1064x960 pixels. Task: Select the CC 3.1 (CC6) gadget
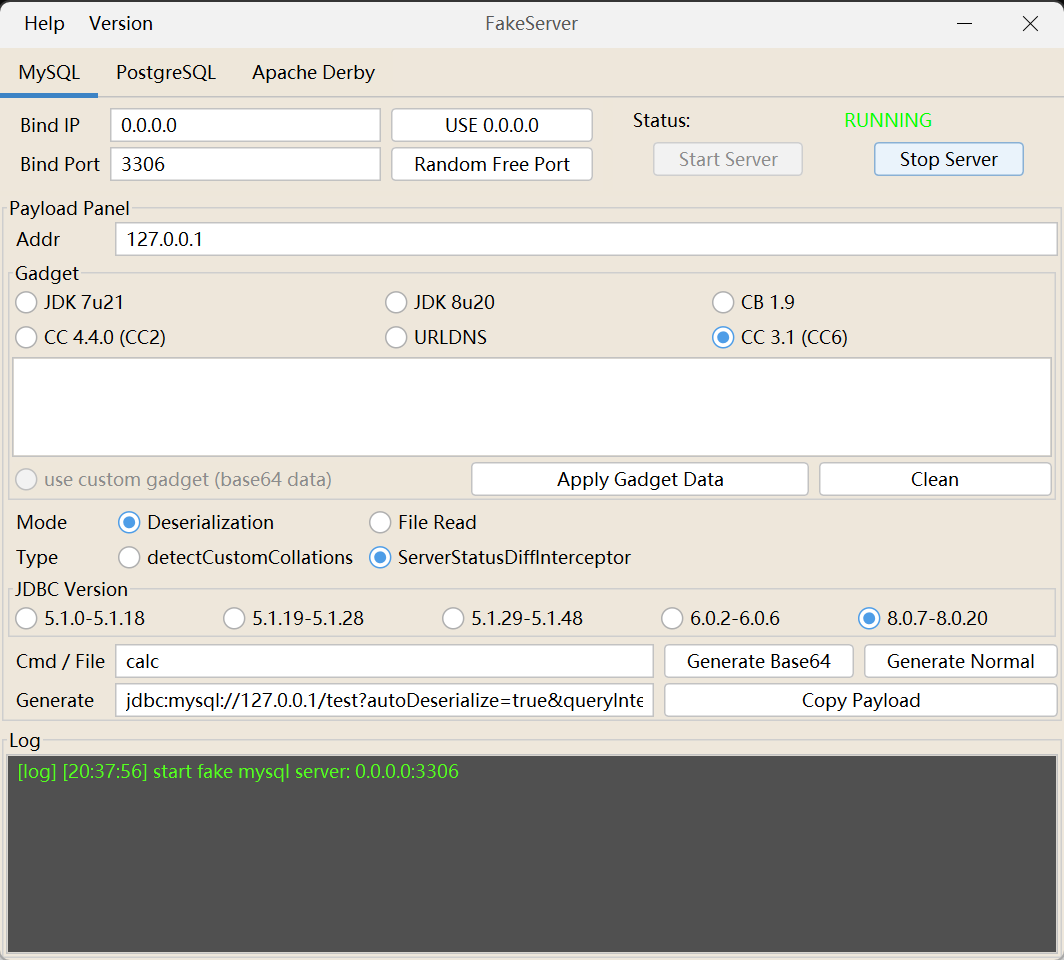coord(780,338)
